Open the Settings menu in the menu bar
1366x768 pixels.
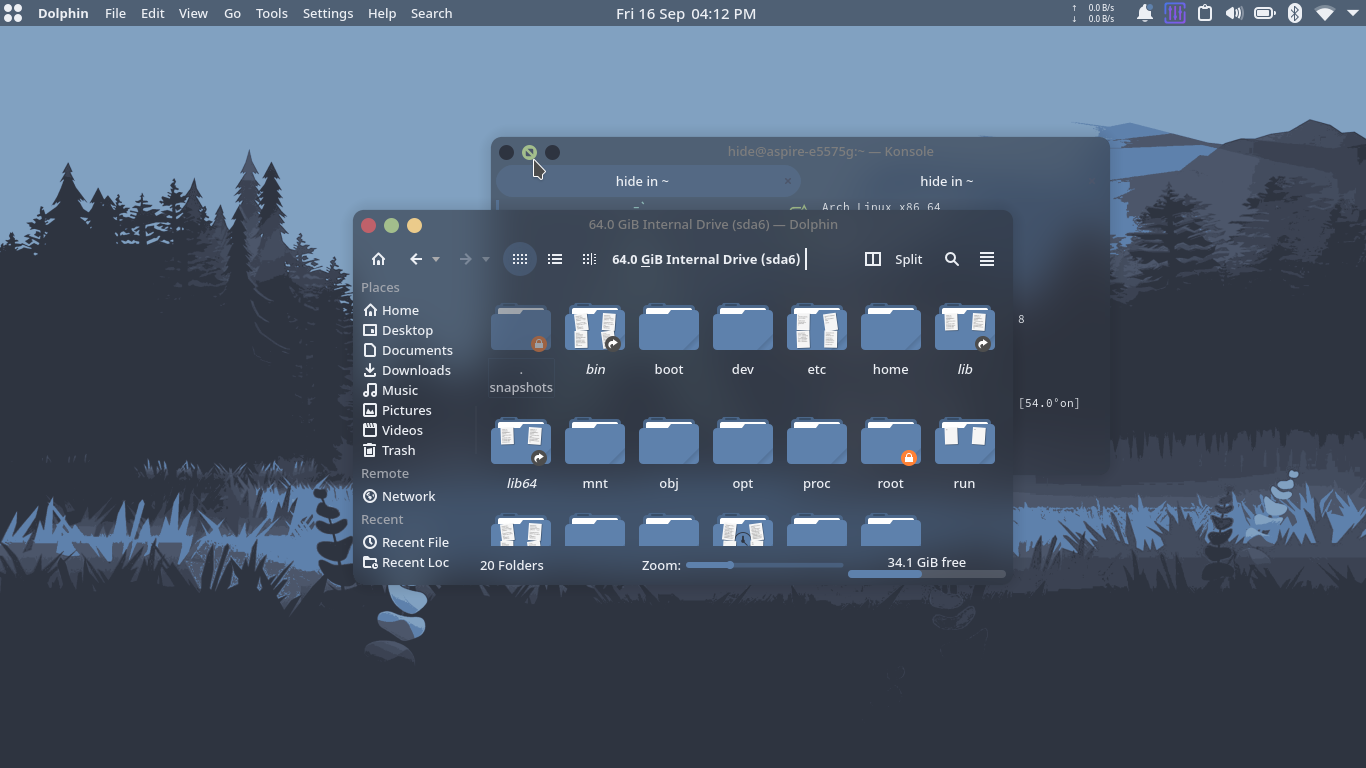coord(328,13)
